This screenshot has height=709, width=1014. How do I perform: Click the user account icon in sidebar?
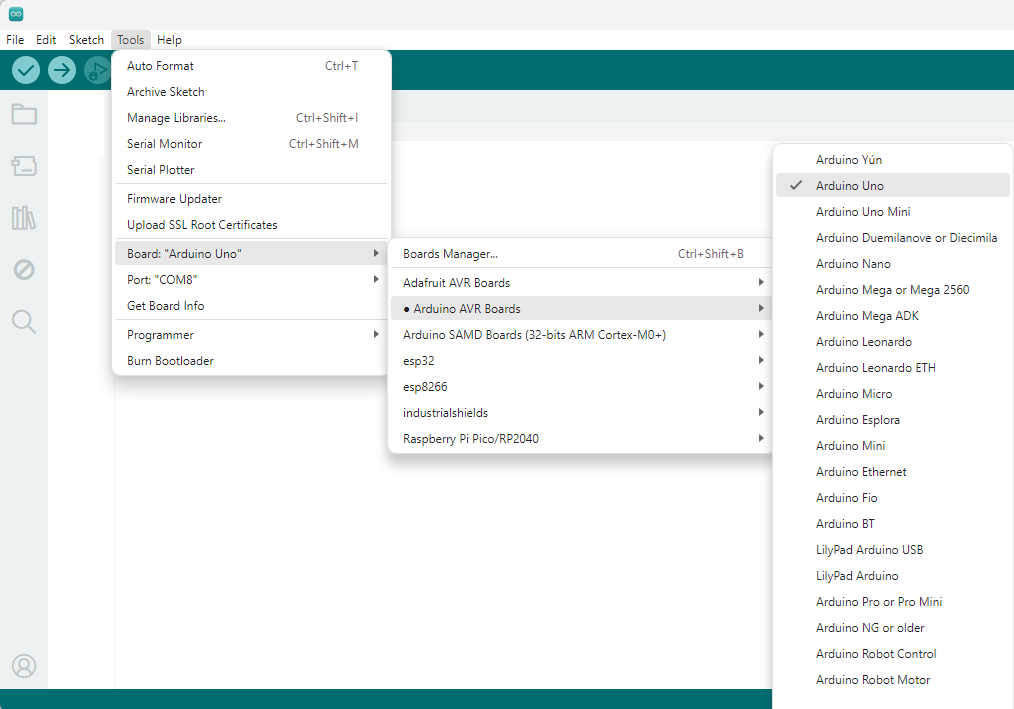tap(24, 666)
